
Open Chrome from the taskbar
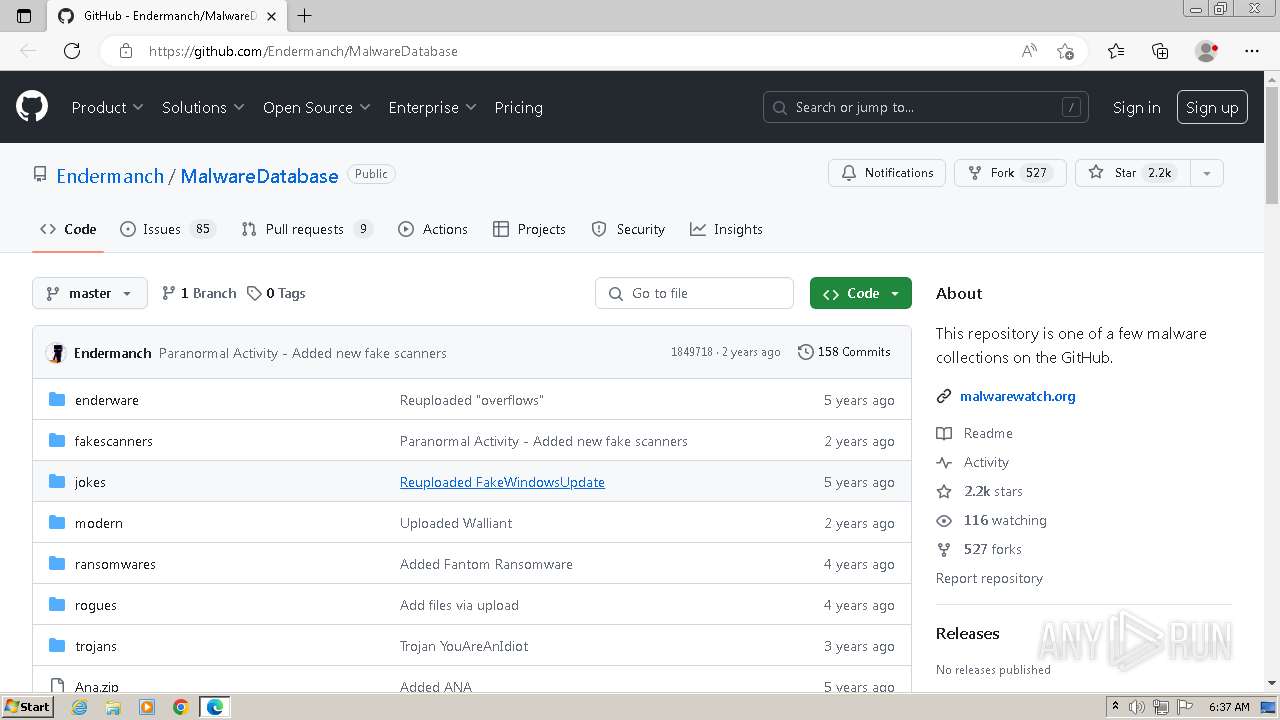(181, 707)
